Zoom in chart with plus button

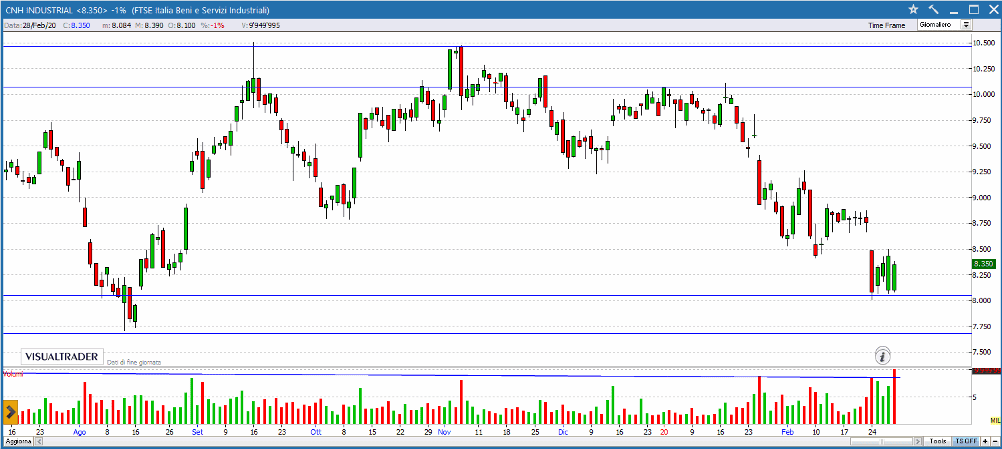coord(985,441)
